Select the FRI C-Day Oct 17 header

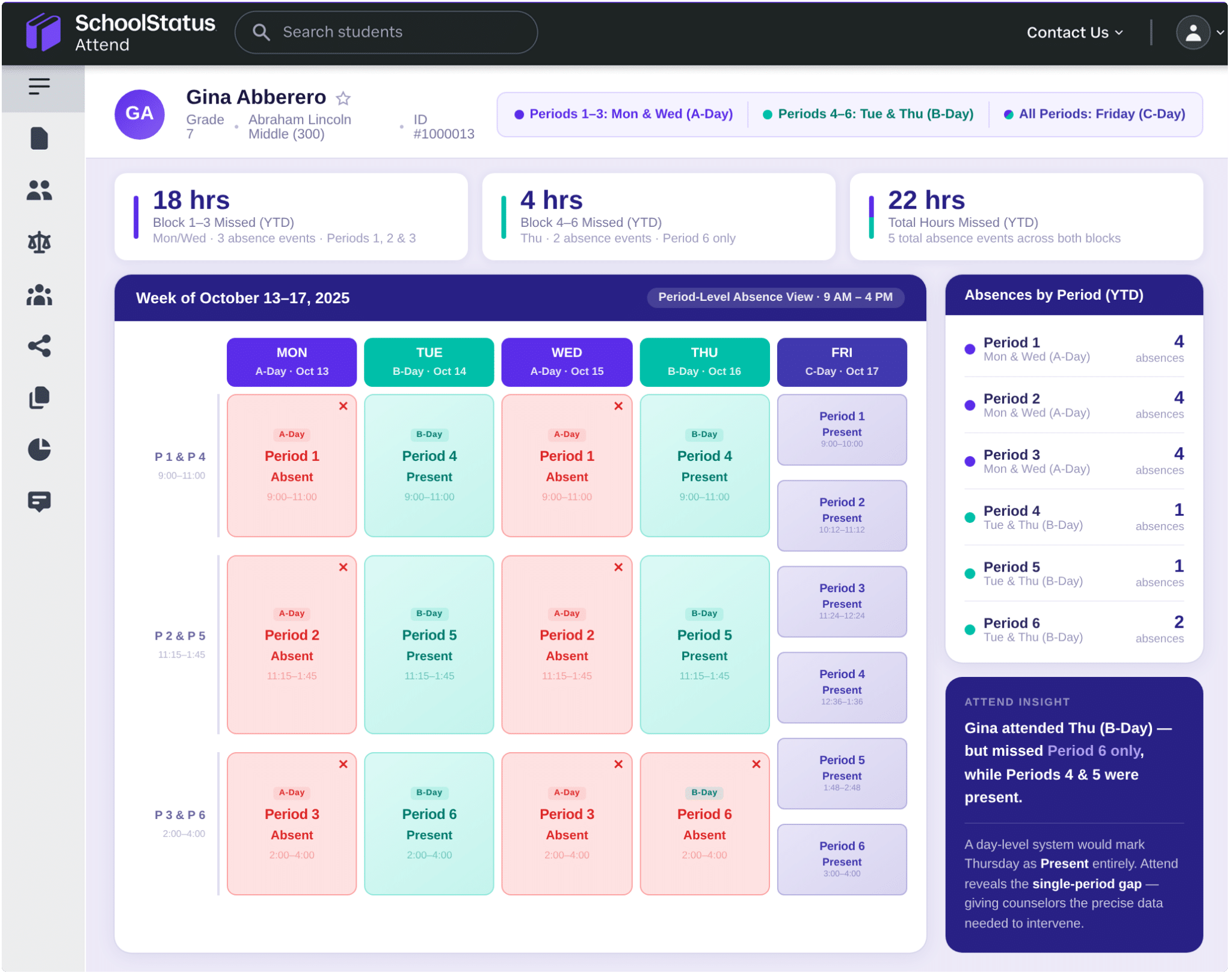point(842,362)
